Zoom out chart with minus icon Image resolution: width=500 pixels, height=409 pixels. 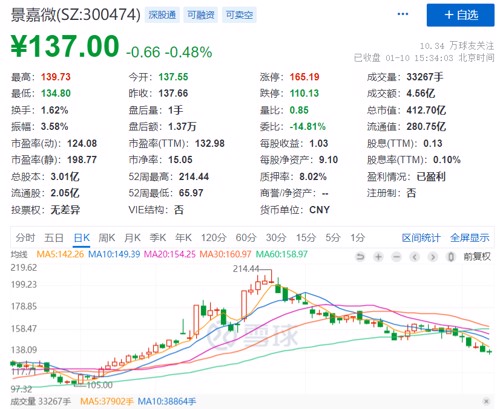click(x=396, y=257)
